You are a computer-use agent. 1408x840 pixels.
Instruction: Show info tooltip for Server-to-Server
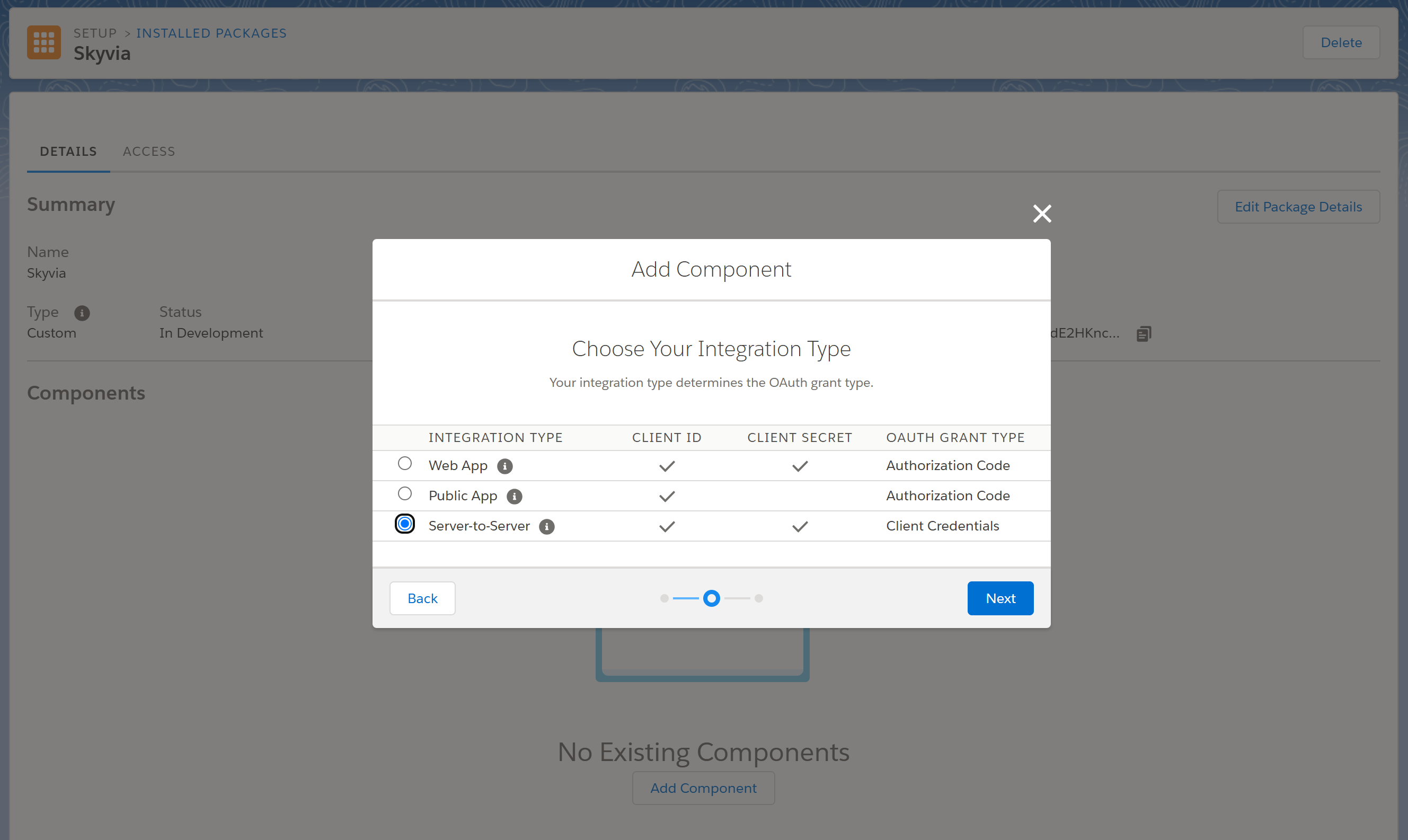(547, 526)
